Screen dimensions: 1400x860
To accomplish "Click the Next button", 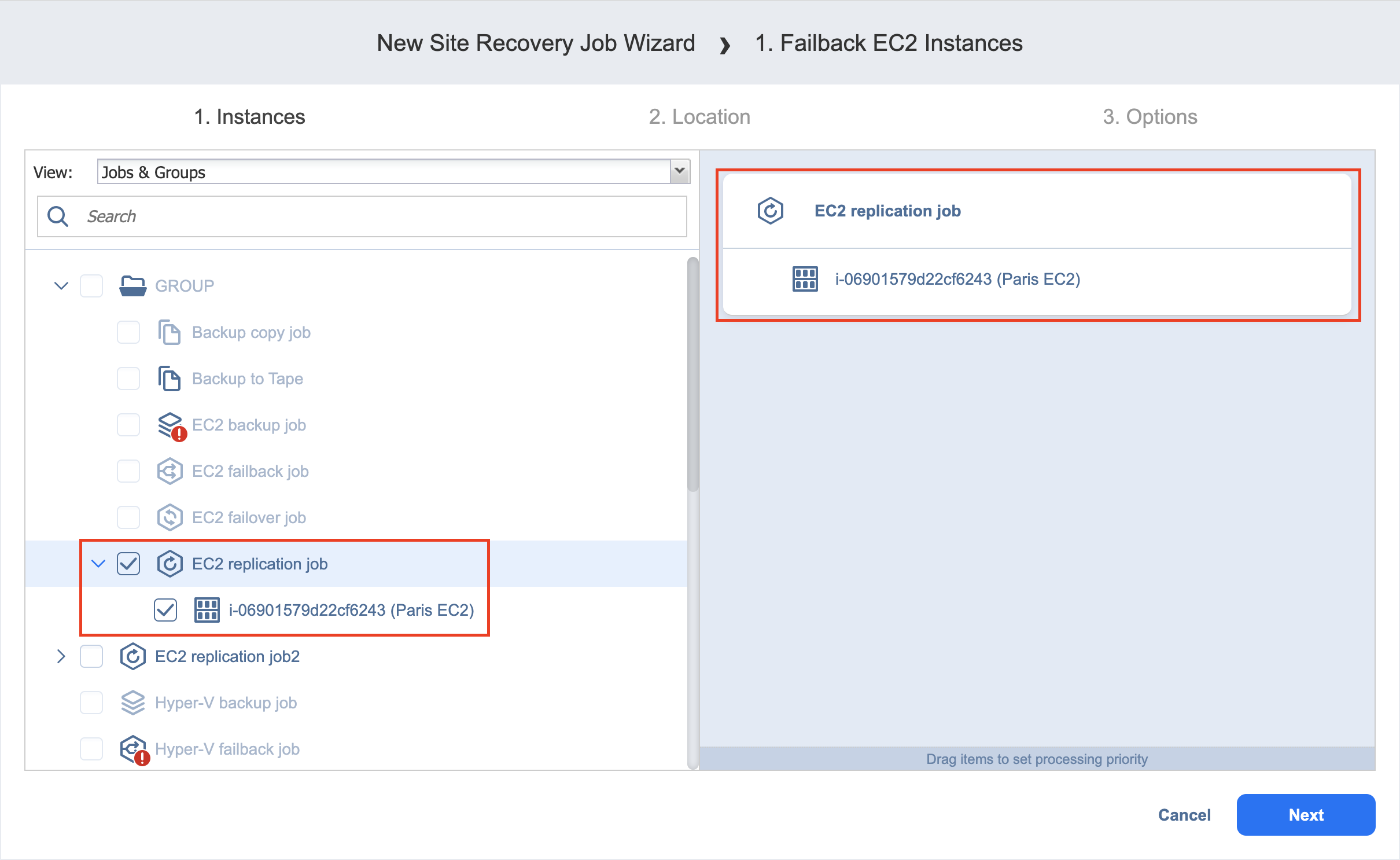I will click(x=1305, y=815).
